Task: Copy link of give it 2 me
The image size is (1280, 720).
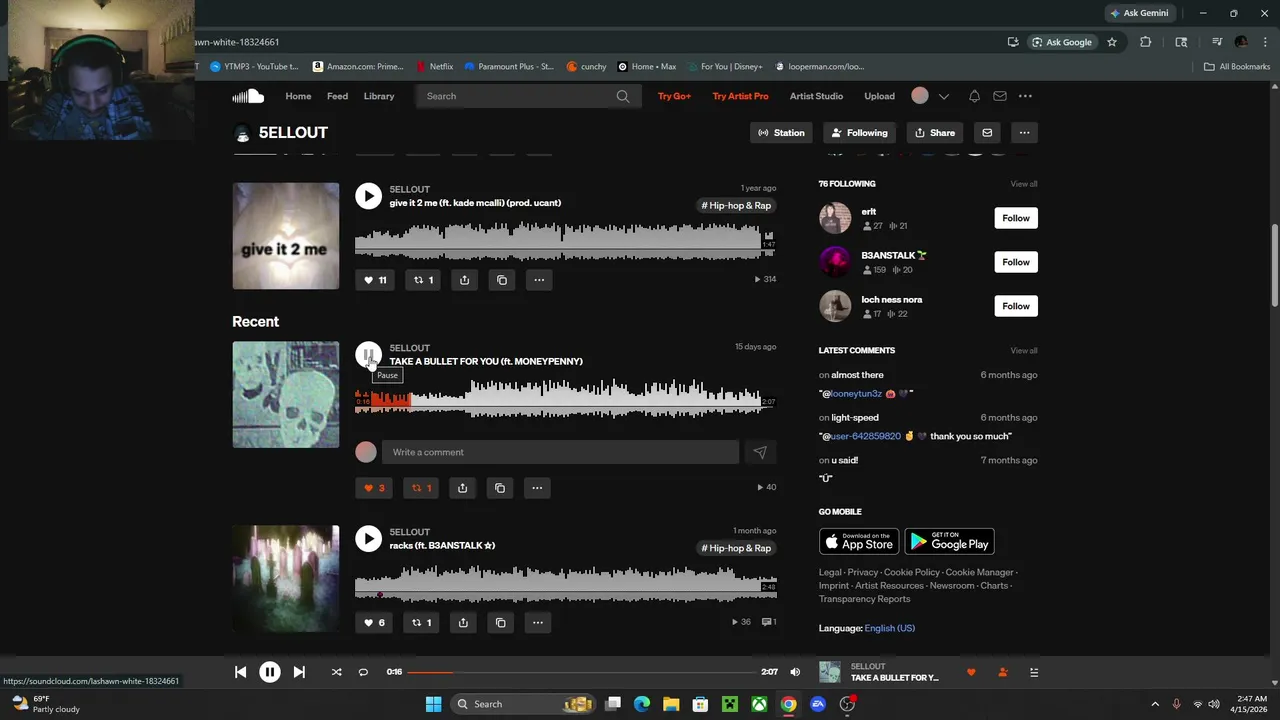Action: click(x=502, y=280)
